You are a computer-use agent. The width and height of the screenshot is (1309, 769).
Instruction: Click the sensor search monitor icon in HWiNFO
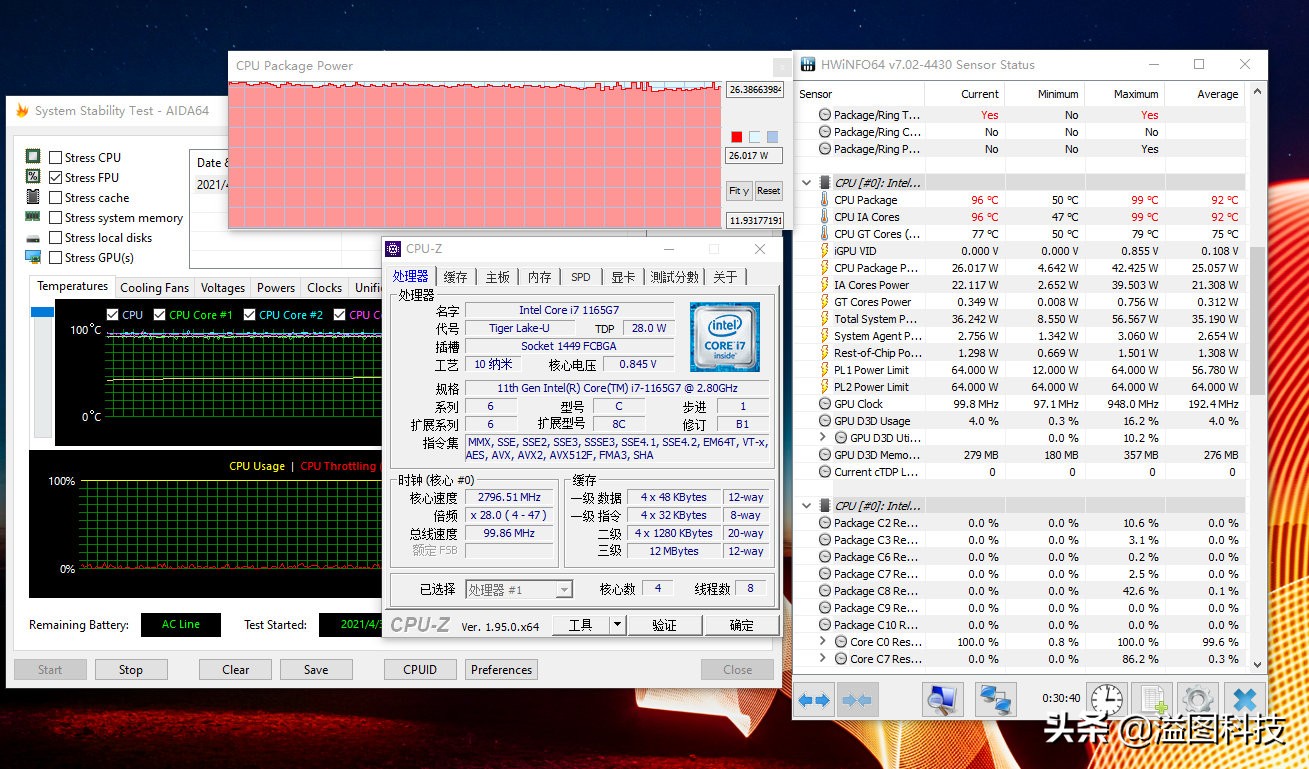coord(942,699)
